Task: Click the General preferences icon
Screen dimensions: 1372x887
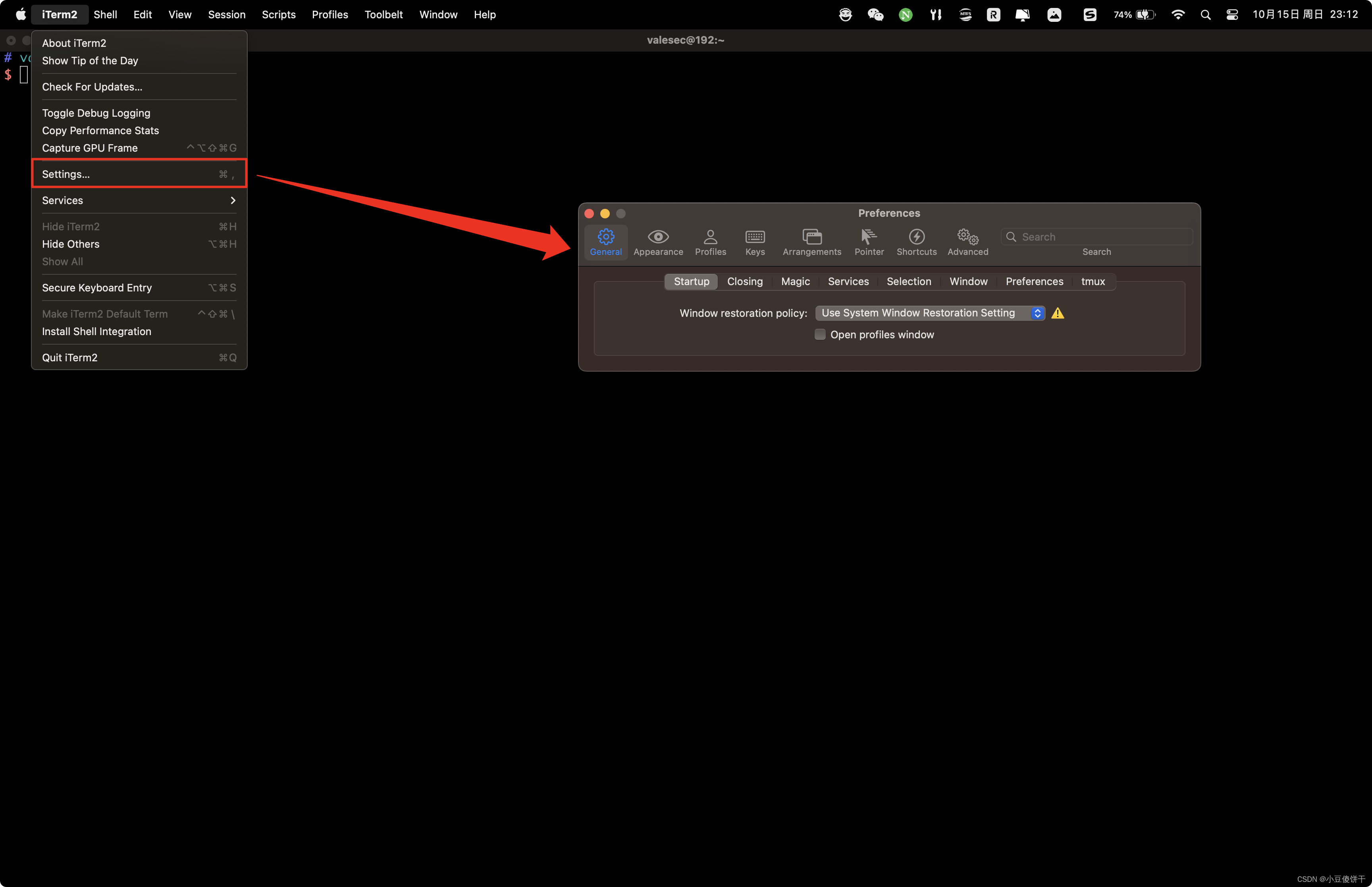Action: [x=605, y=240]
